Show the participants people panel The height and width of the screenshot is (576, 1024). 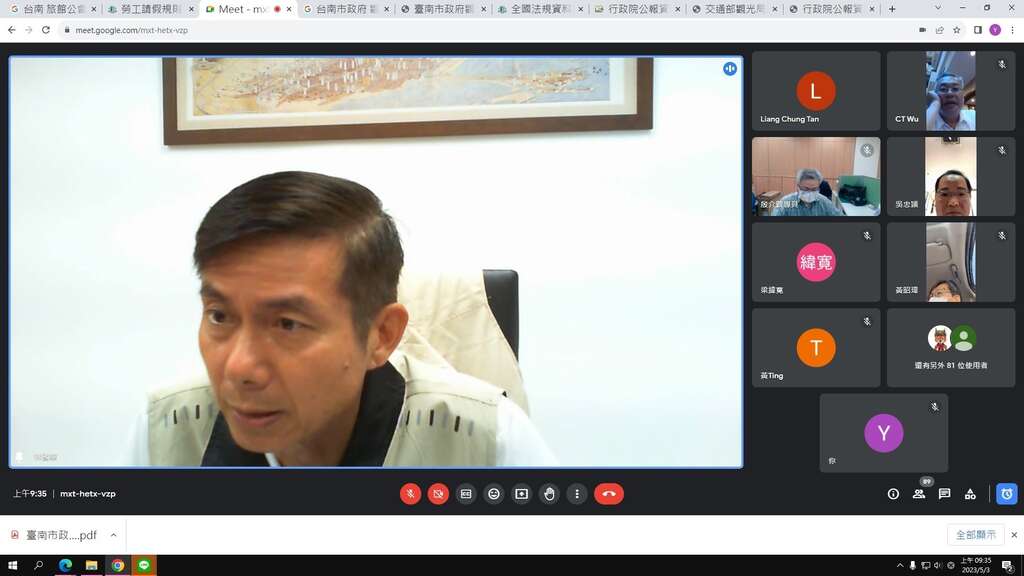(919, 494)
